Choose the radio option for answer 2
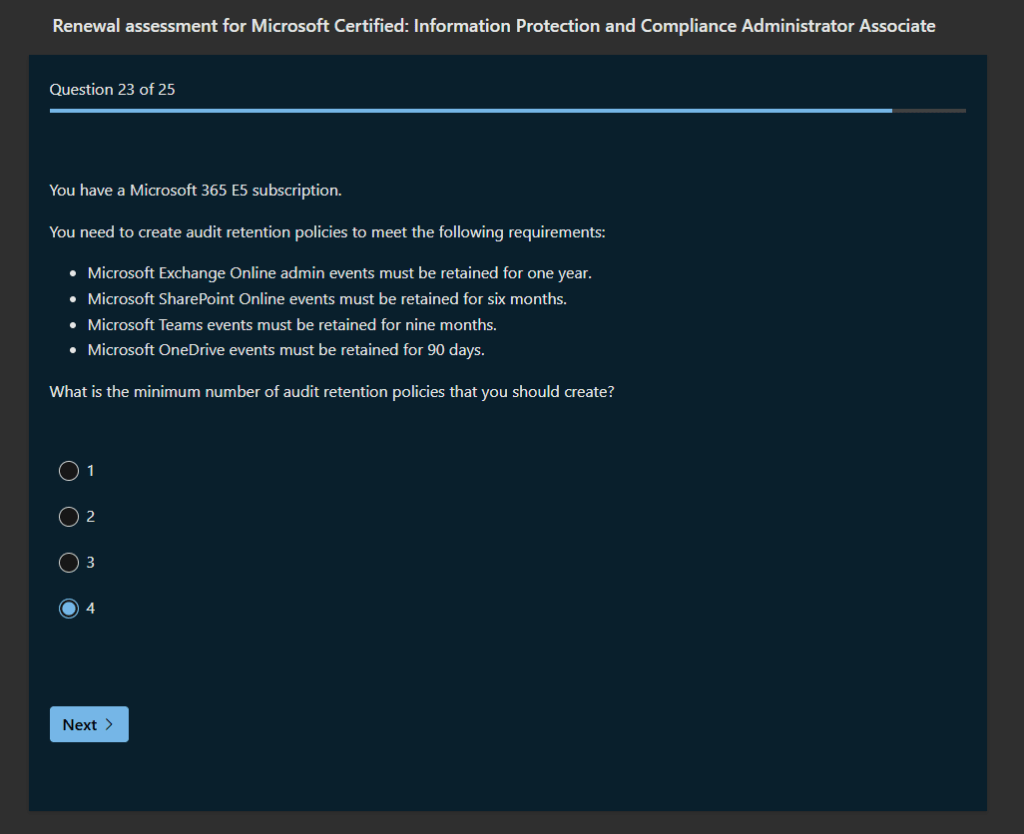Screen dimensions: 1024x834 pos(68,517)
